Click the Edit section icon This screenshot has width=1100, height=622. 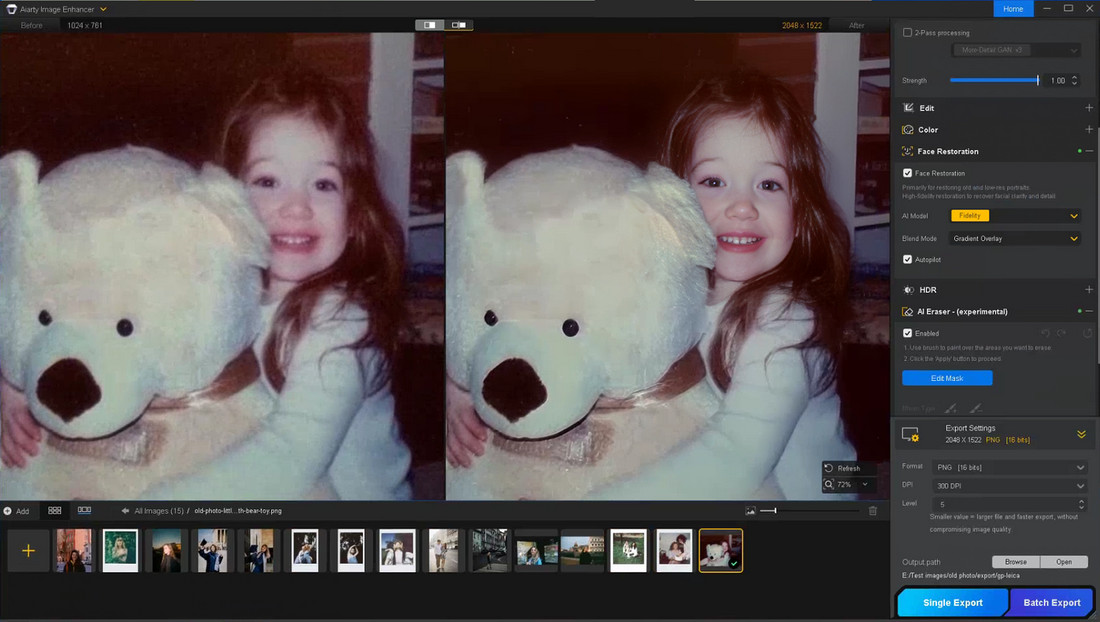(908, 108)
